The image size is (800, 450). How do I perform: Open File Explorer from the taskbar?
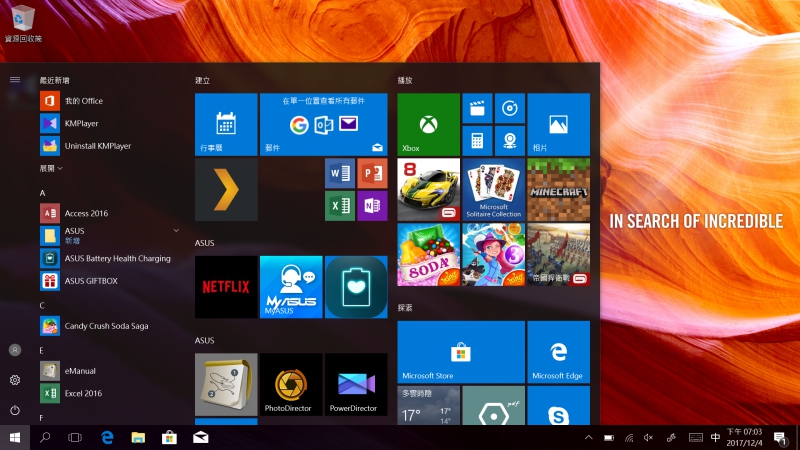tap(138, 437)
